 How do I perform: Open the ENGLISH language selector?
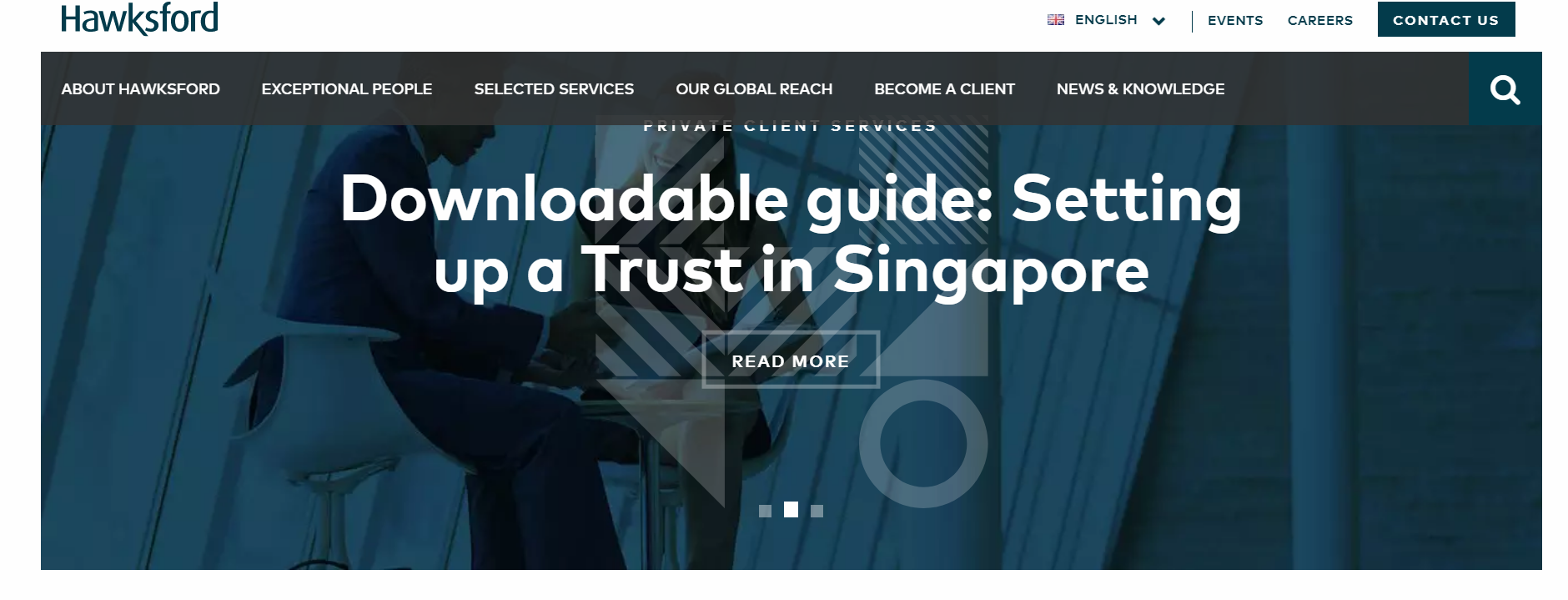(1106, 20)
